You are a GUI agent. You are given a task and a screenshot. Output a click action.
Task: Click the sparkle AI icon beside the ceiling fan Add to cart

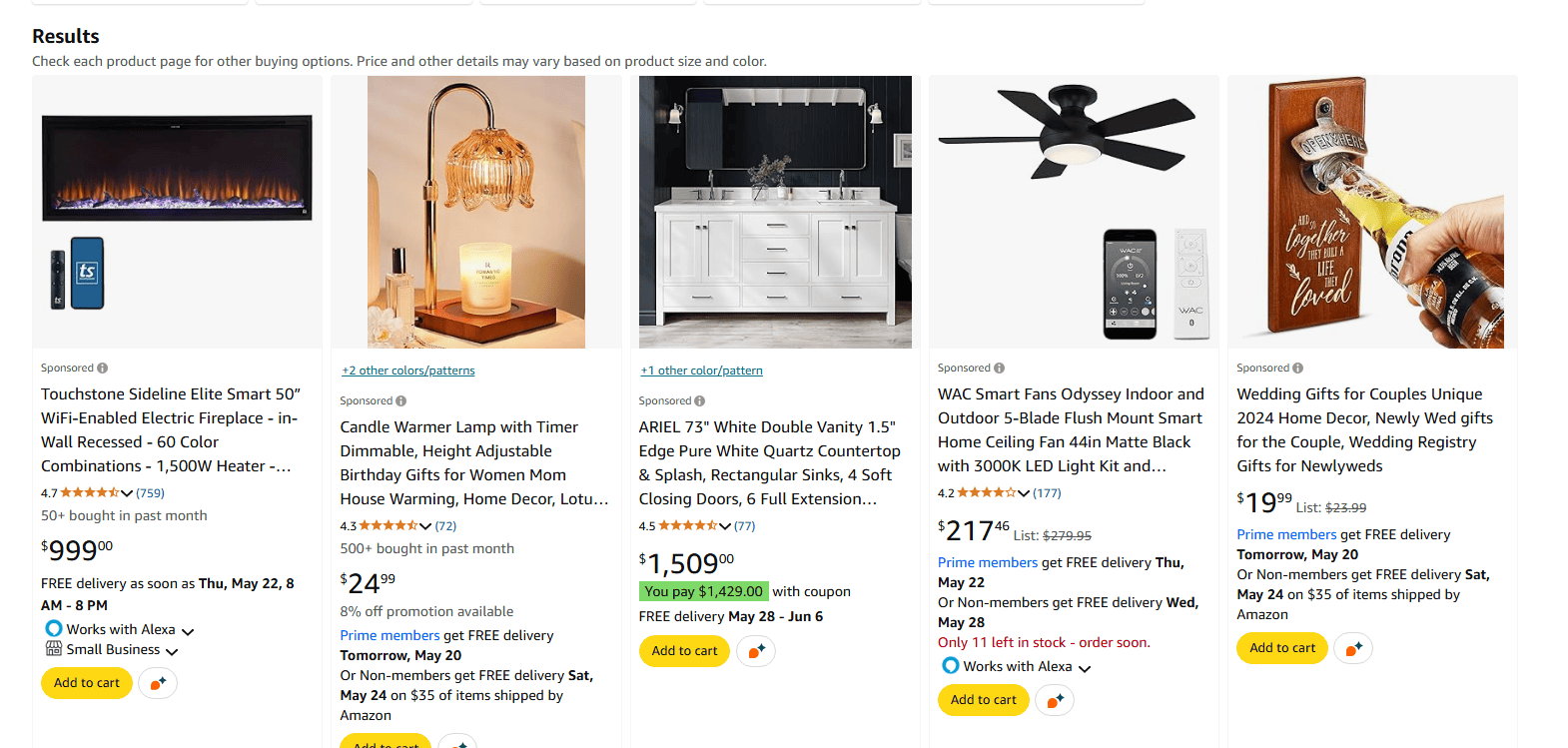1055,700
